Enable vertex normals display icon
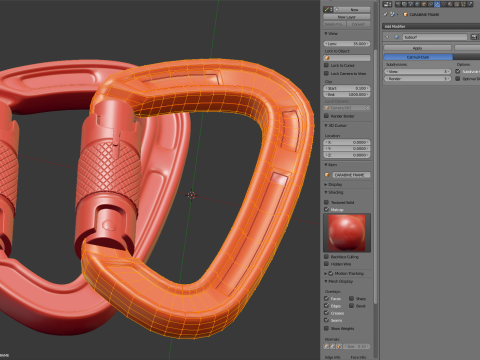The image size is (480, 360). click(x=326, y=347)
